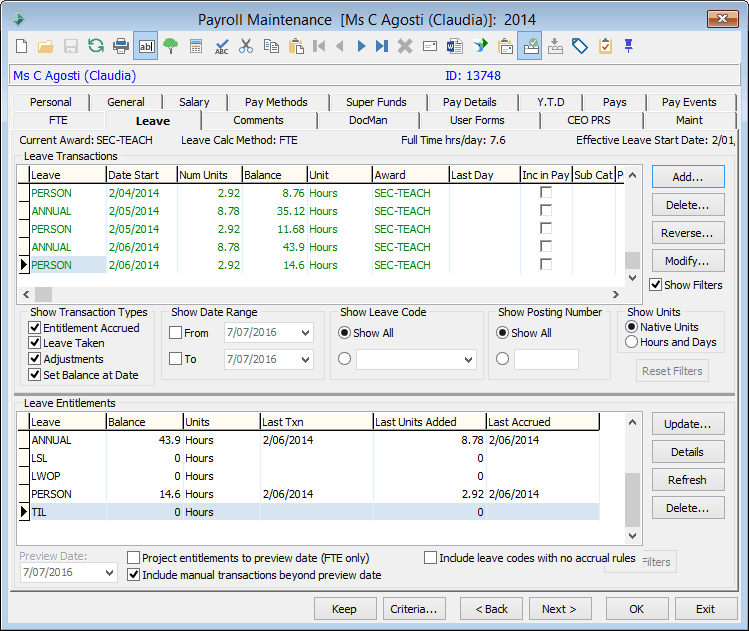Select specific leave code radio button
Viewport: 749px width, 631px height.
tap(344, 359)
